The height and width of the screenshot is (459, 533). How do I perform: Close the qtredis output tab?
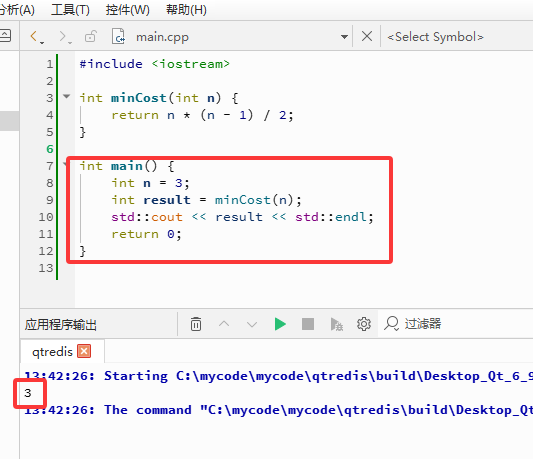point(84,351)
